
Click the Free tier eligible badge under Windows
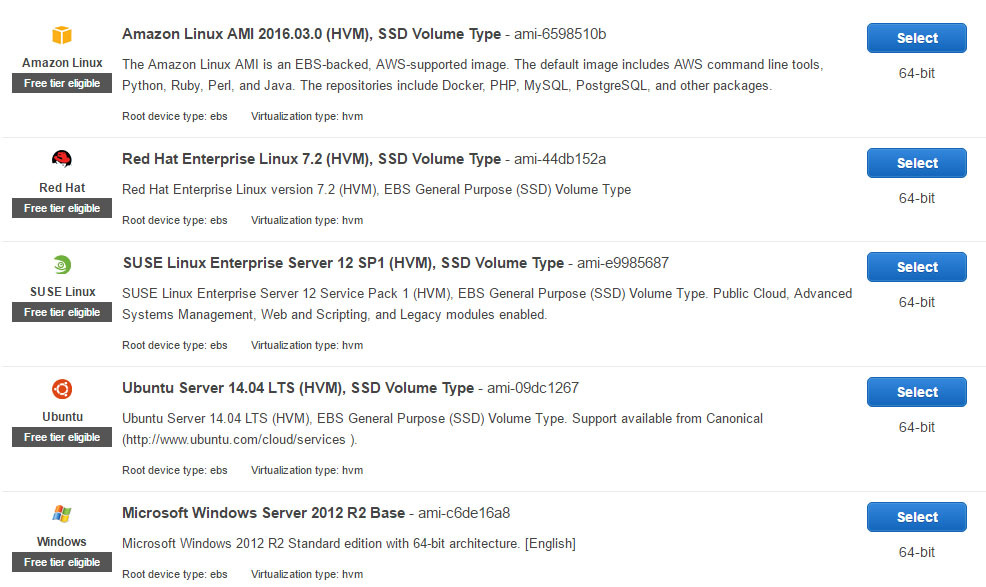tap(62, 562)
